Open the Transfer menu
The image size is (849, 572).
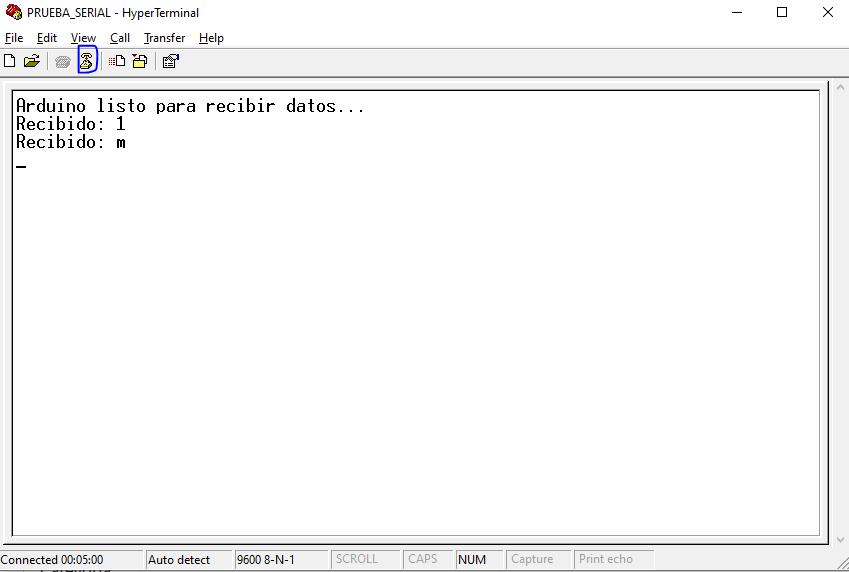click(164, 38)
